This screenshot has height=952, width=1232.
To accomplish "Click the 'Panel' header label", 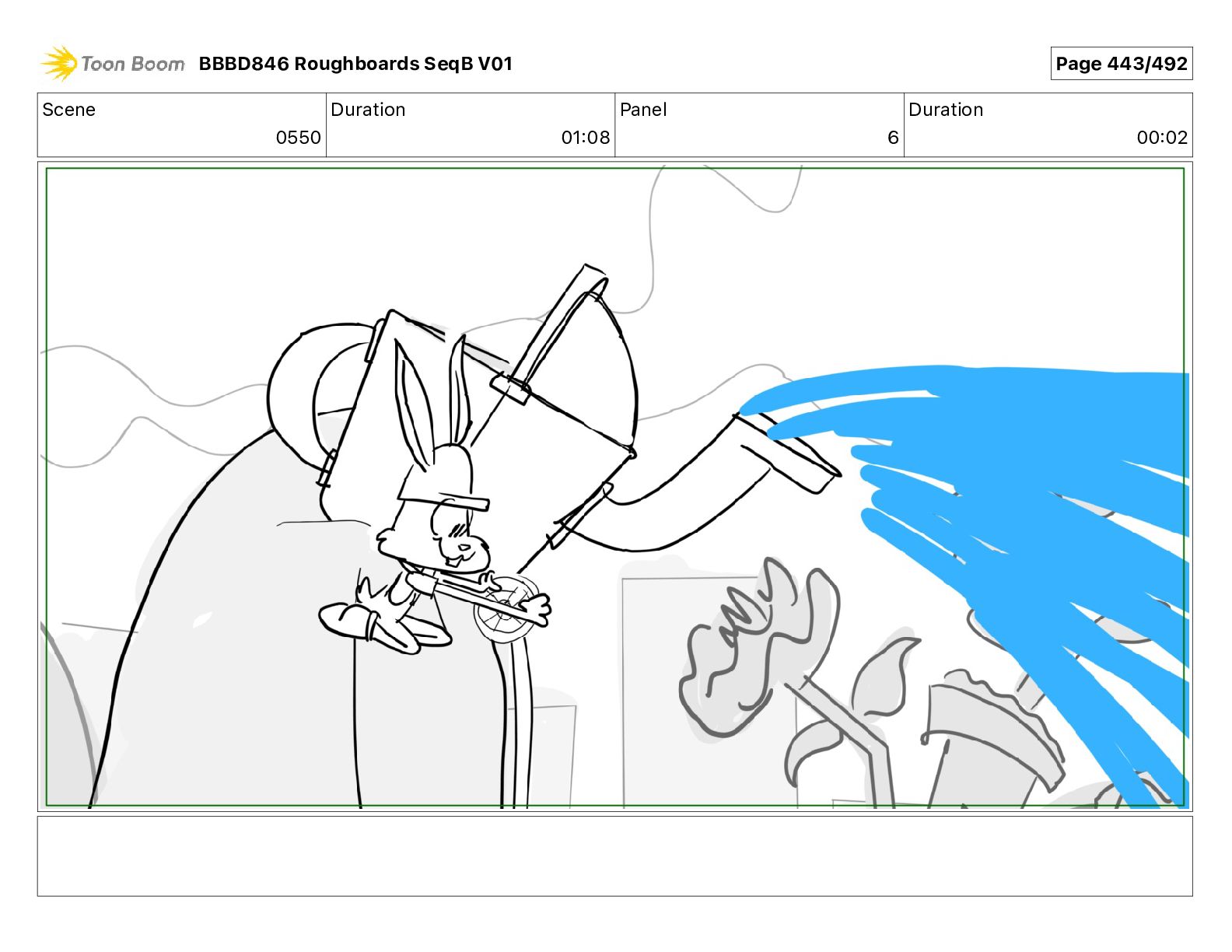I will click(643, 110).
